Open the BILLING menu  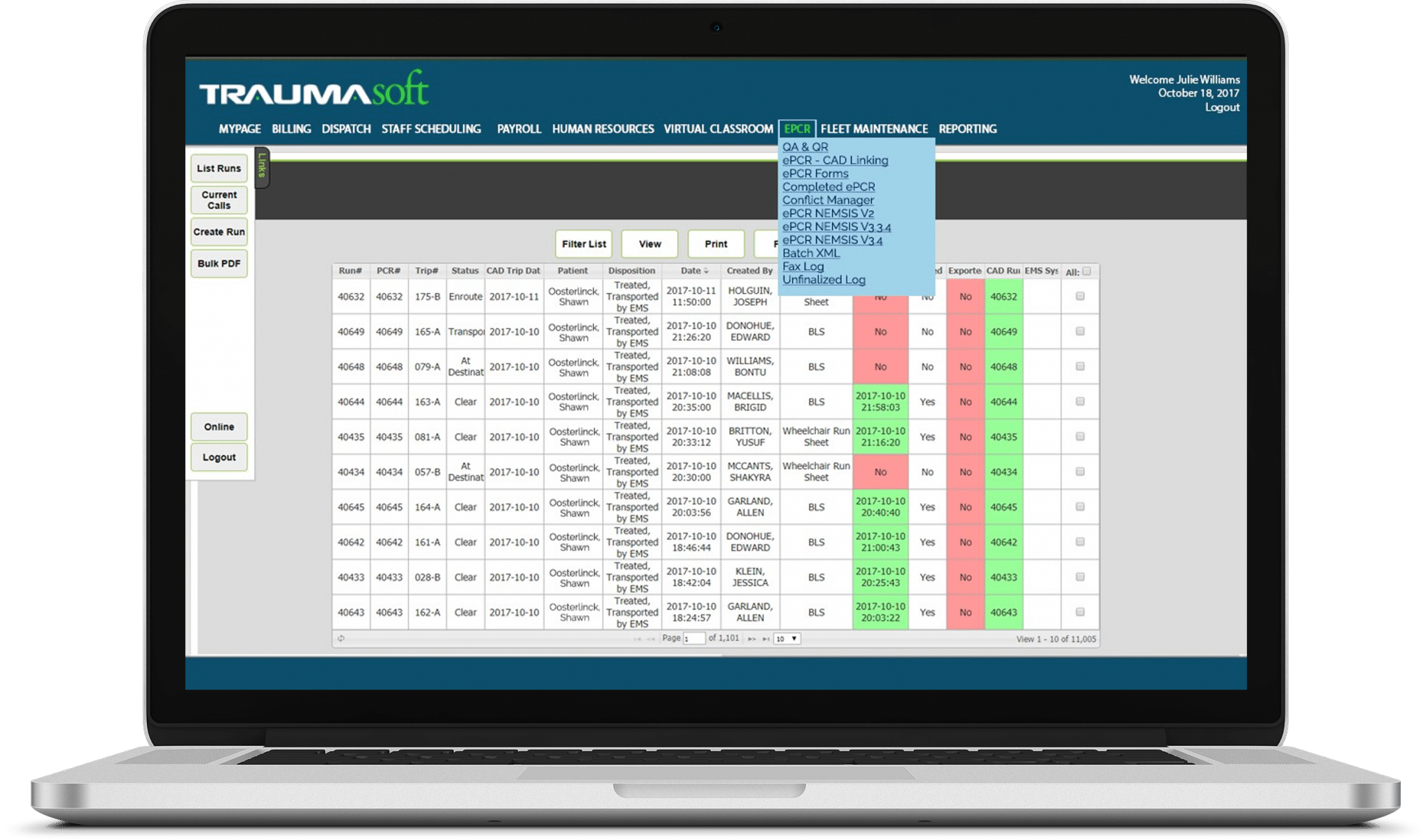(291, 129)
